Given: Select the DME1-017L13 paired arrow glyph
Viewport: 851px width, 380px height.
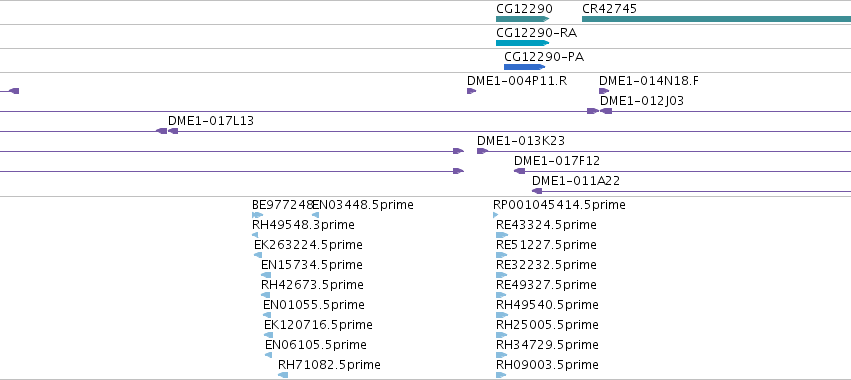Looking at the screenshot, I should click(167, 131).
